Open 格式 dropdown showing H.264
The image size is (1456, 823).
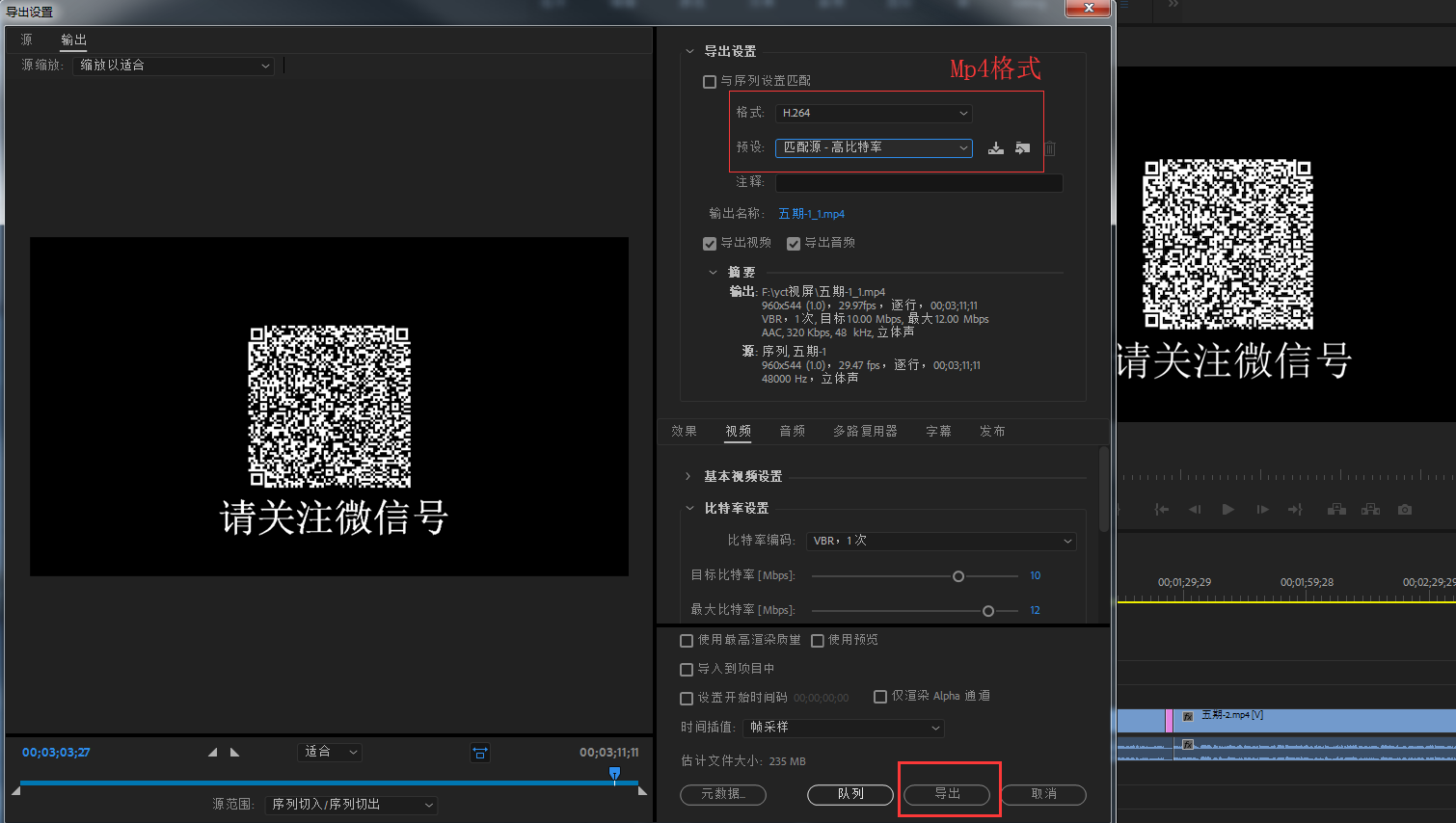click(x=874, y=113)
